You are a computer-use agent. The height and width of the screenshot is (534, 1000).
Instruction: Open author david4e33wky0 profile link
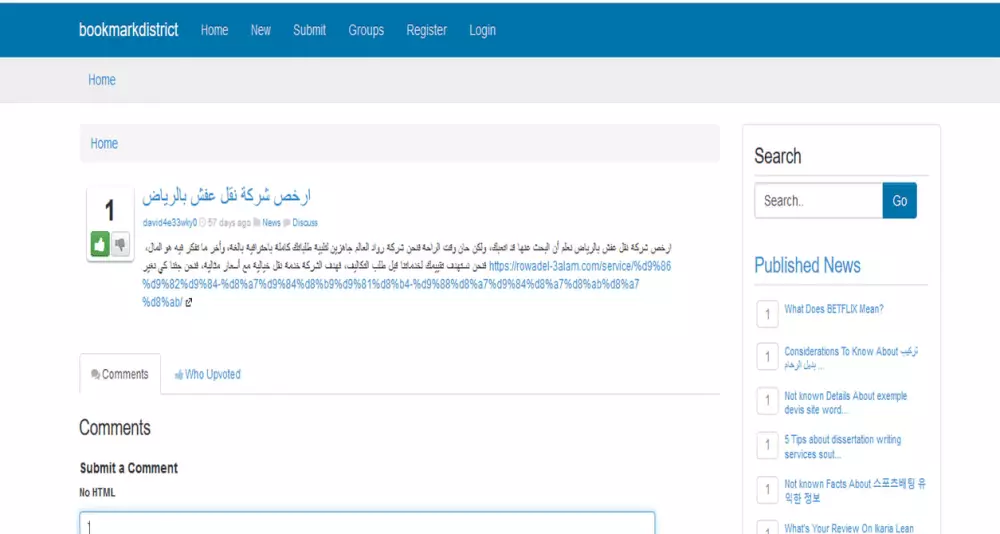[170, 223]
